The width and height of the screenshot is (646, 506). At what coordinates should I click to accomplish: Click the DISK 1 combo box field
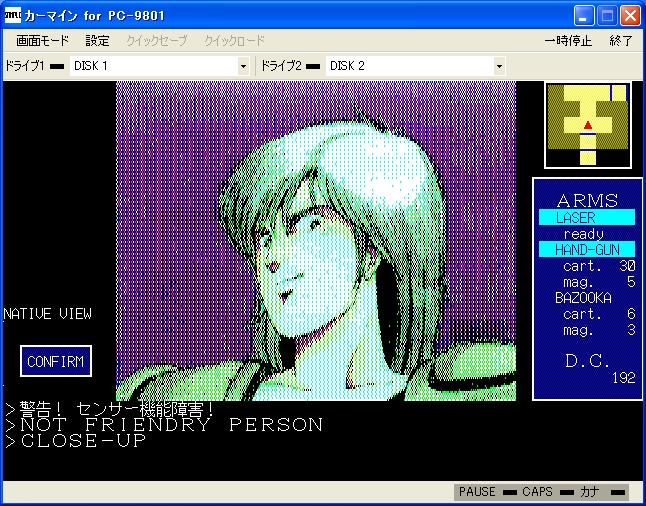click(x=160, y=66)
